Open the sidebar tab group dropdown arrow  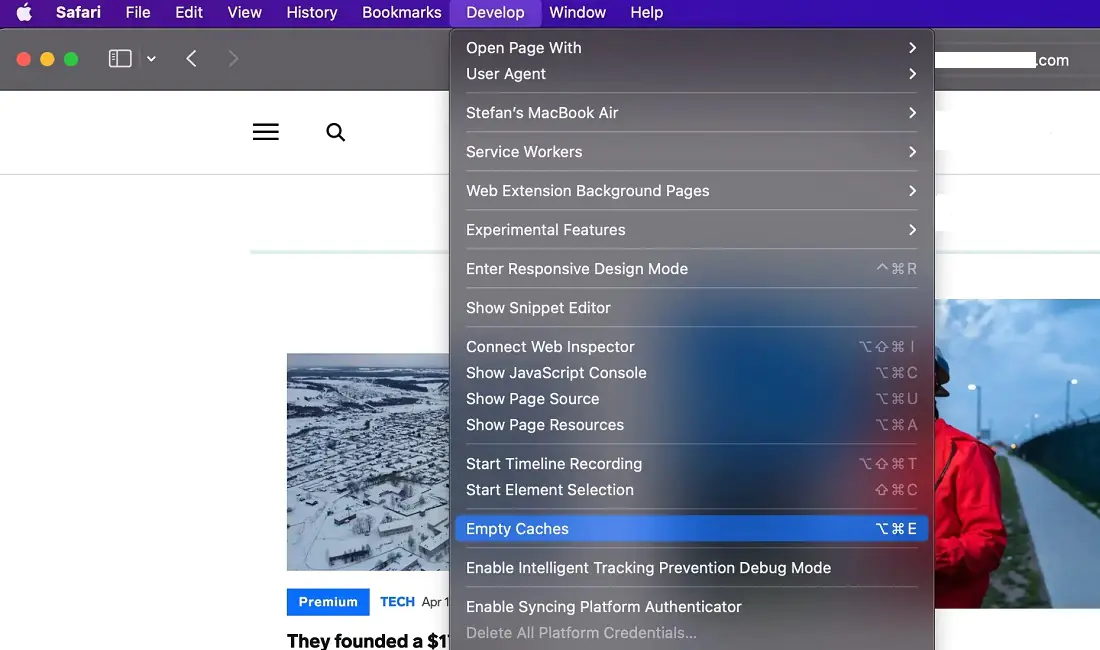click(x=151, y=59)
